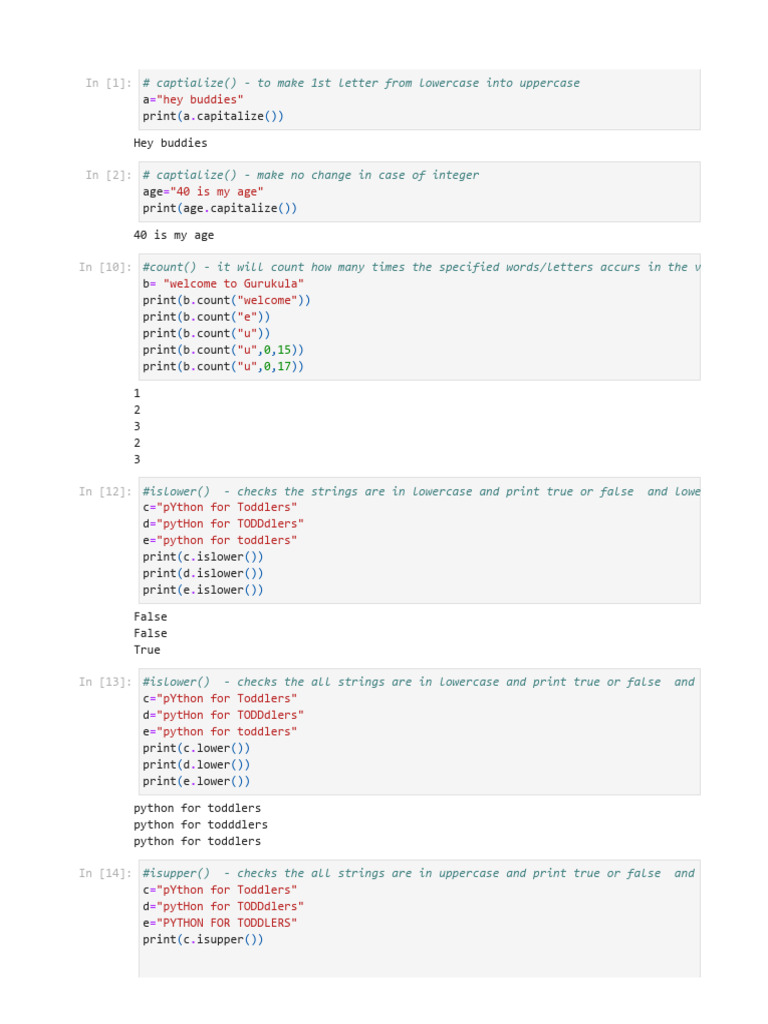
Task: Click the b= "welcome to Gurukula" line
Action: [x=223, y=284]
